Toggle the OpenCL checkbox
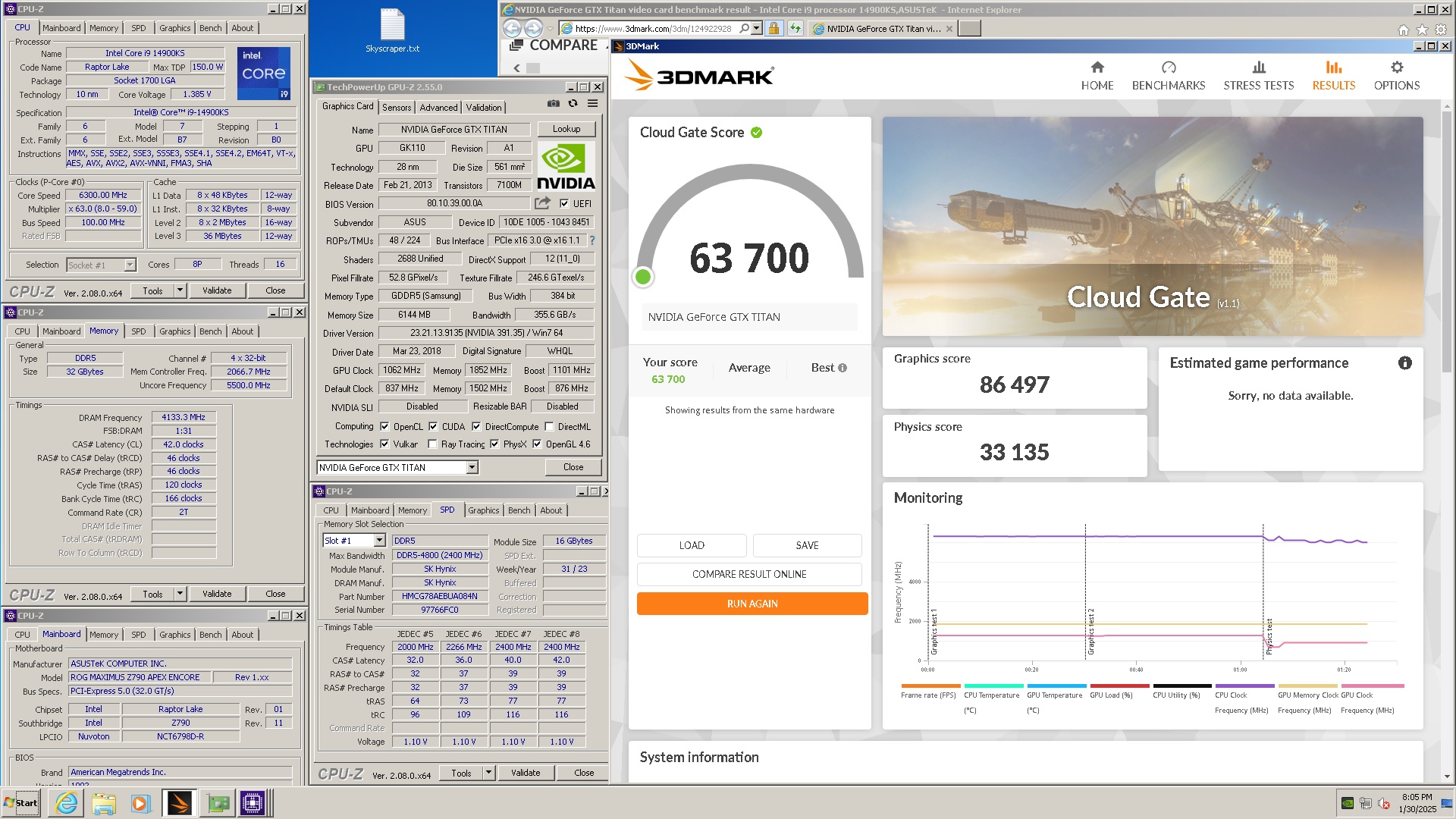This screenshot has height=819, width=1456. (384, 427)
